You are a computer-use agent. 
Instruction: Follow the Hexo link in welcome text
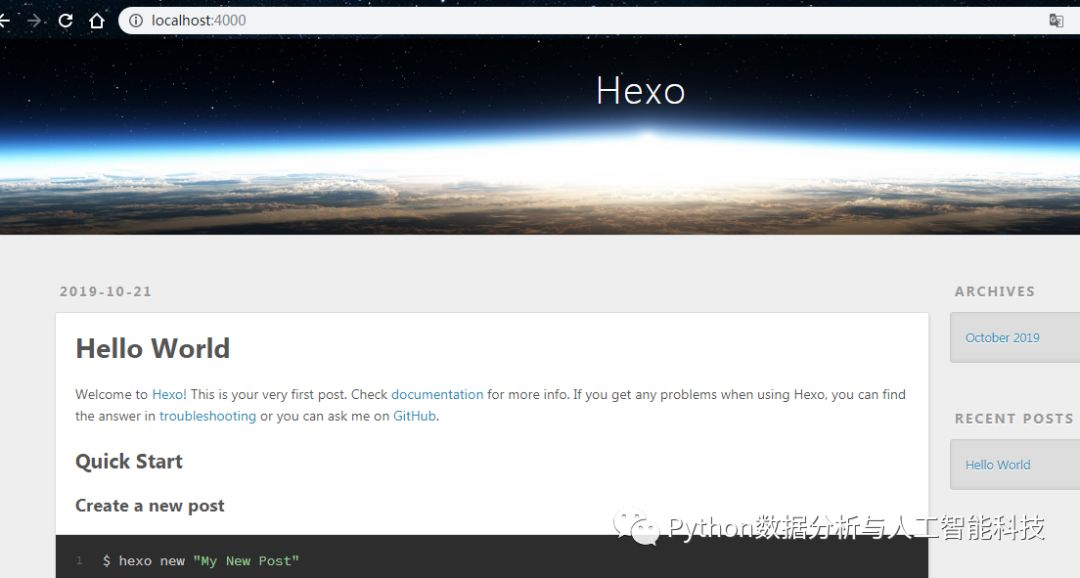point(167,395)
